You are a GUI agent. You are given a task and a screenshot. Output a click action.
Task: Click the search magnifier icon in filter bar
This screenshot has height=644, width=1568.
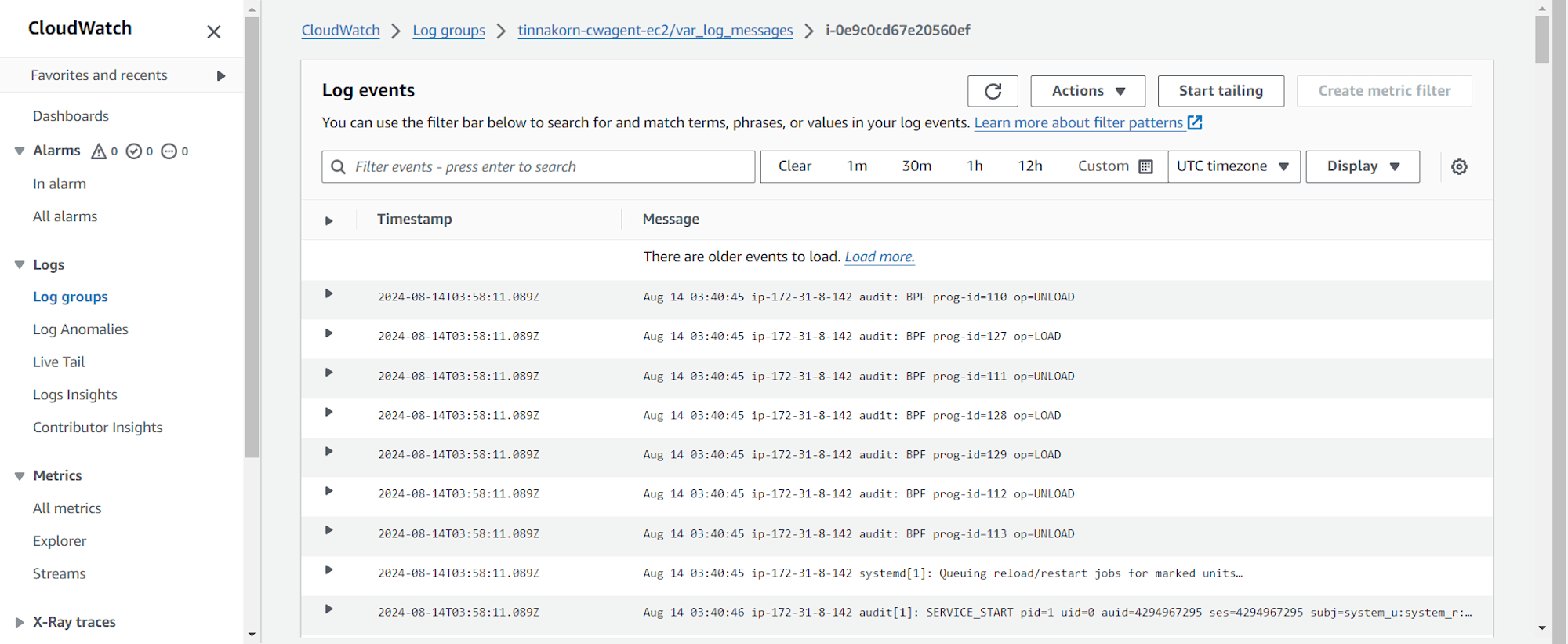[338, 167]
